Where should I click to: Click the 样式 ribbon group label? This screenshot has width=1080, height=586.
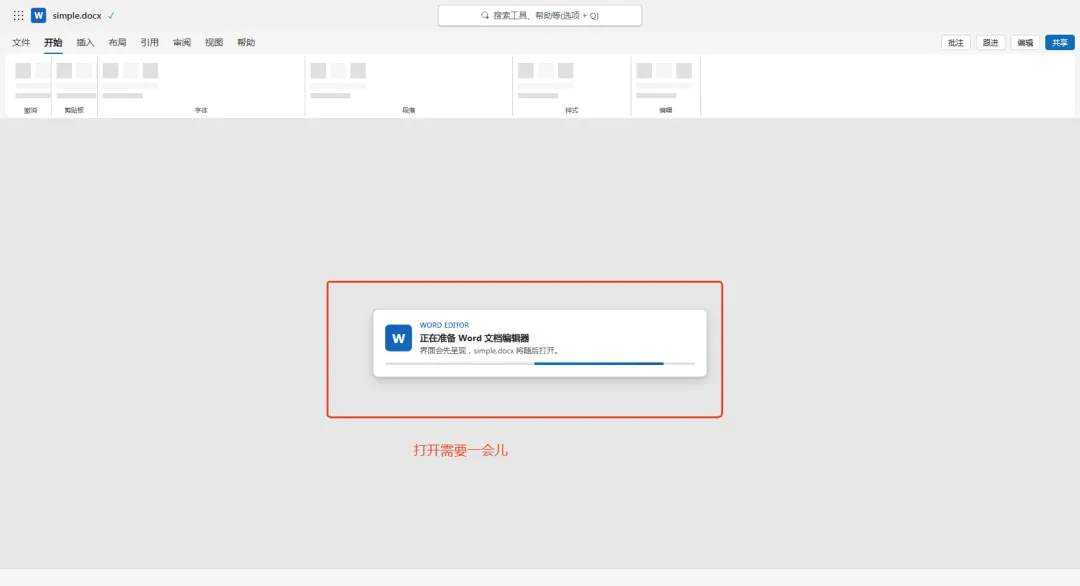pyautogui.click(x=572, y=110)
